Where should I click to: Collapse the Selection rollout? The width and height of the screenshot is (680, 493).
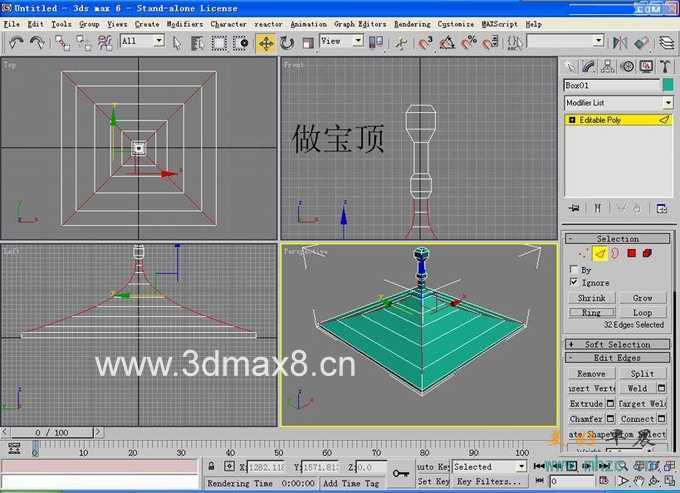617,238
